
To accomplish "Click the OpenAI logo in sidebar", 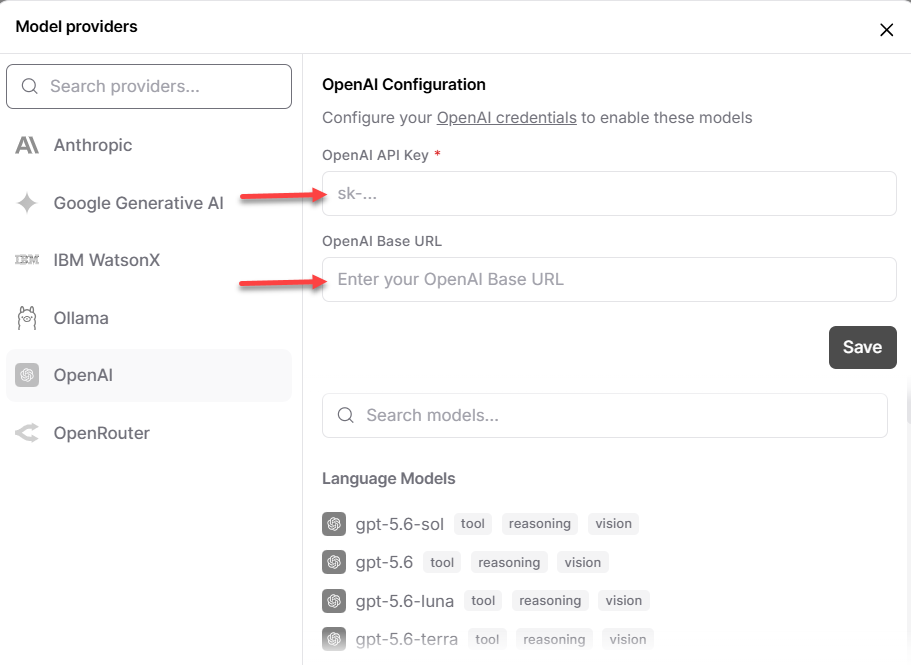I will pos(27,375).
